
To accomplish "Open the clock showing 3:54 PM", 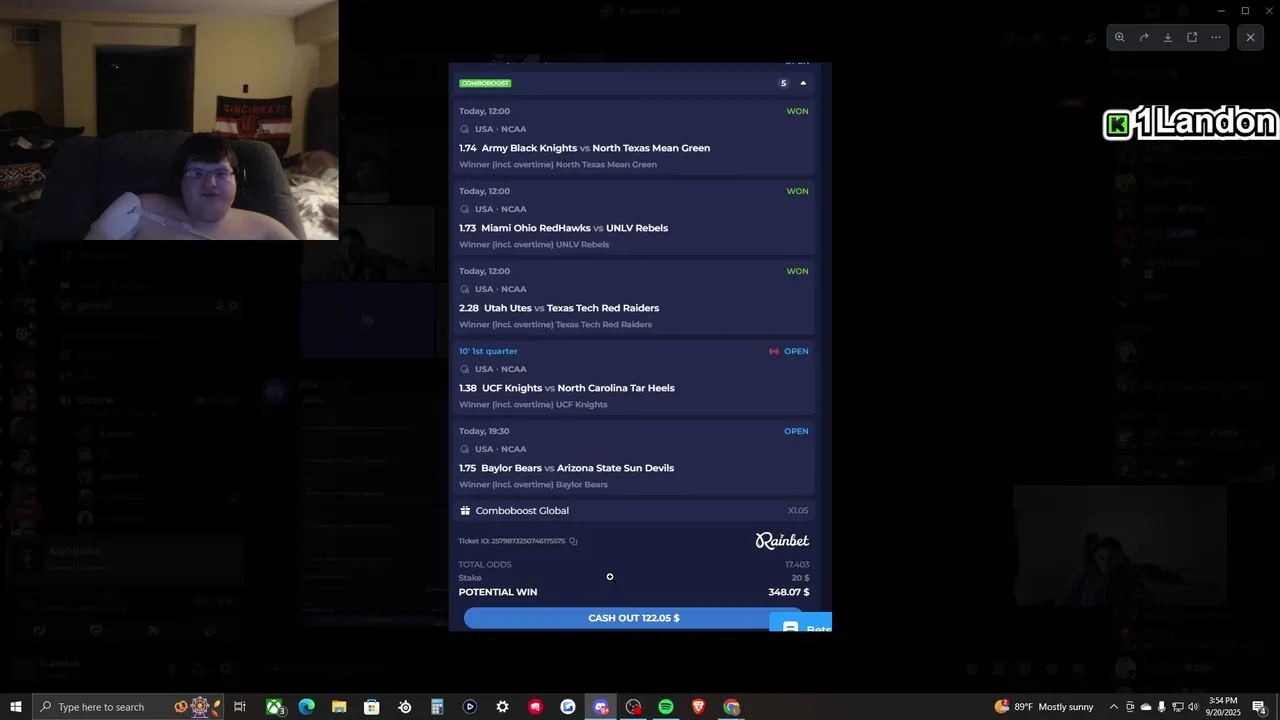I will pyautogui.click(x=1223, y=707).
